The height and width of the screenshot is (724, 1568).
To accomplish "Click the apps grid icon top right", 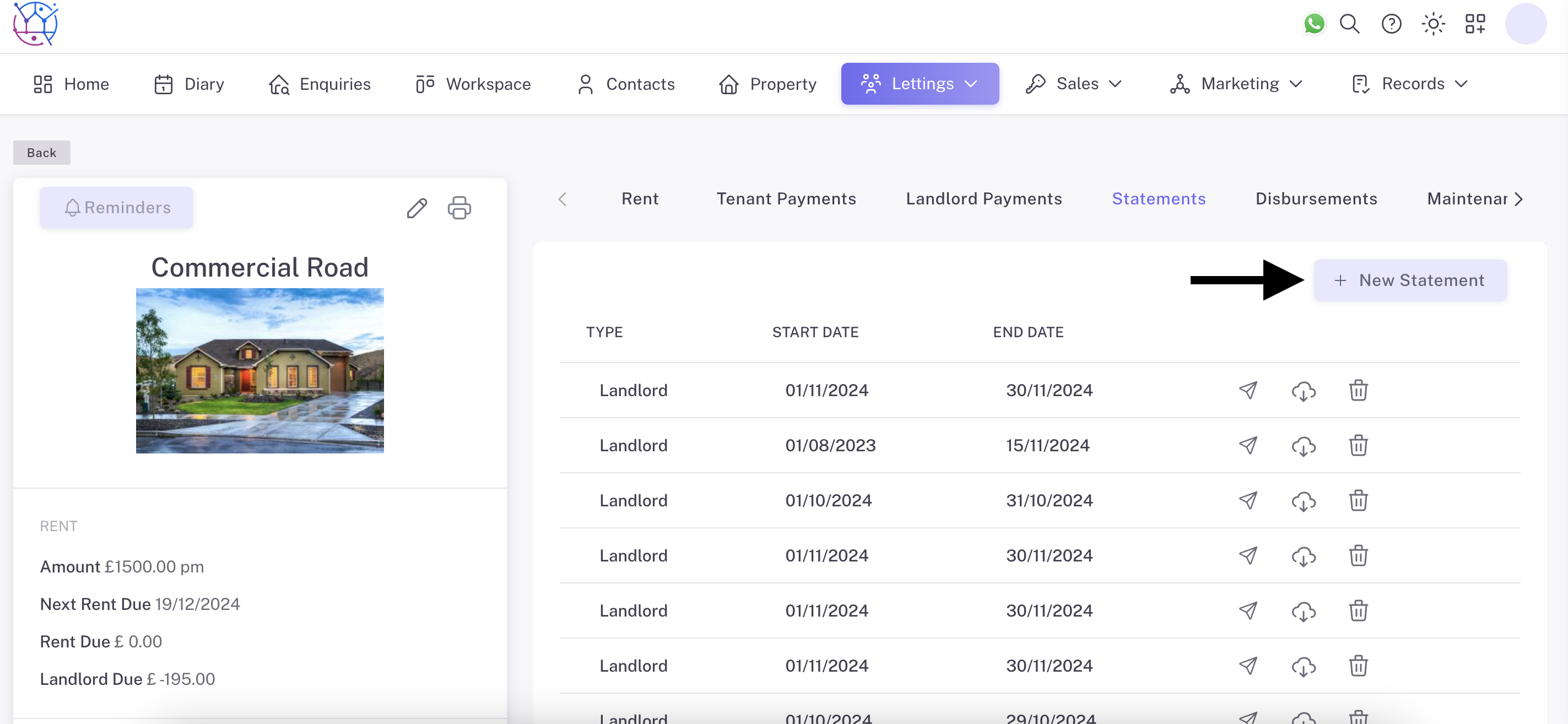I will click(1474, 24).
